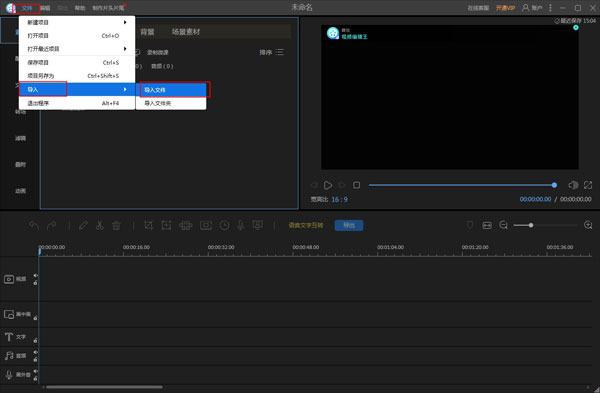The height and width of the screenshot is (393, 600).
Task: Expand the 新建项目 submenu arrow
Action: point(125,22)
